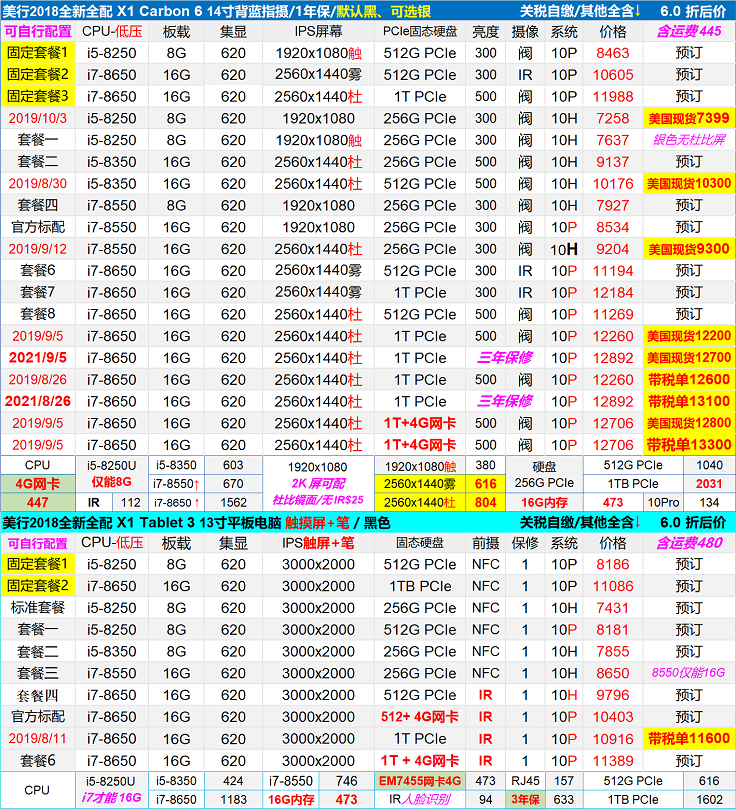Click the 512+ 4G网卡 cell
This screenshot has width=736, height=809.
(419, 717)
